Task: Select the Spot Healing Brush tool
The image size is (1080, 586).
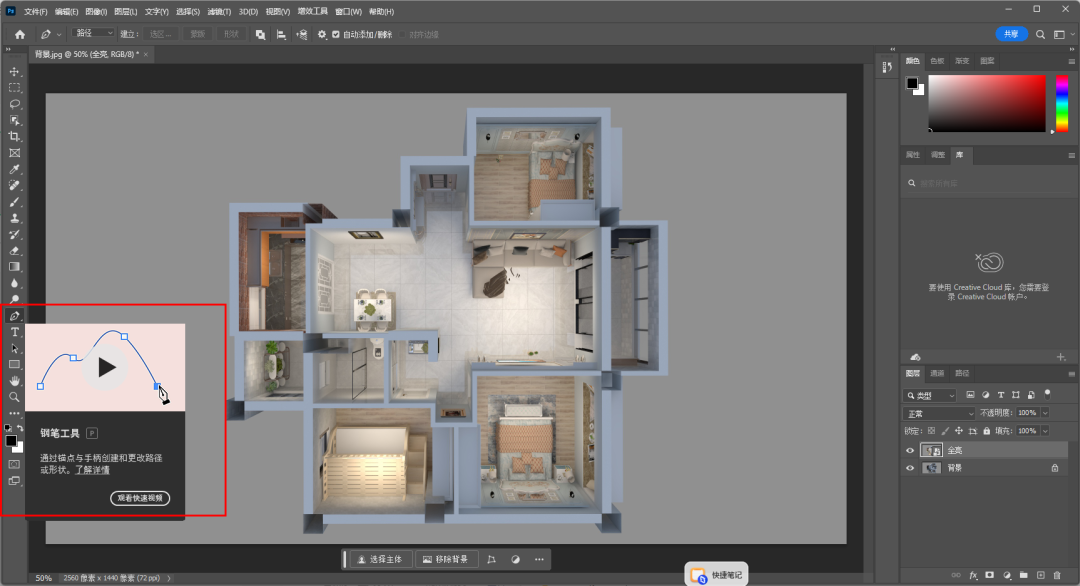Action: (x=14, y=185)
